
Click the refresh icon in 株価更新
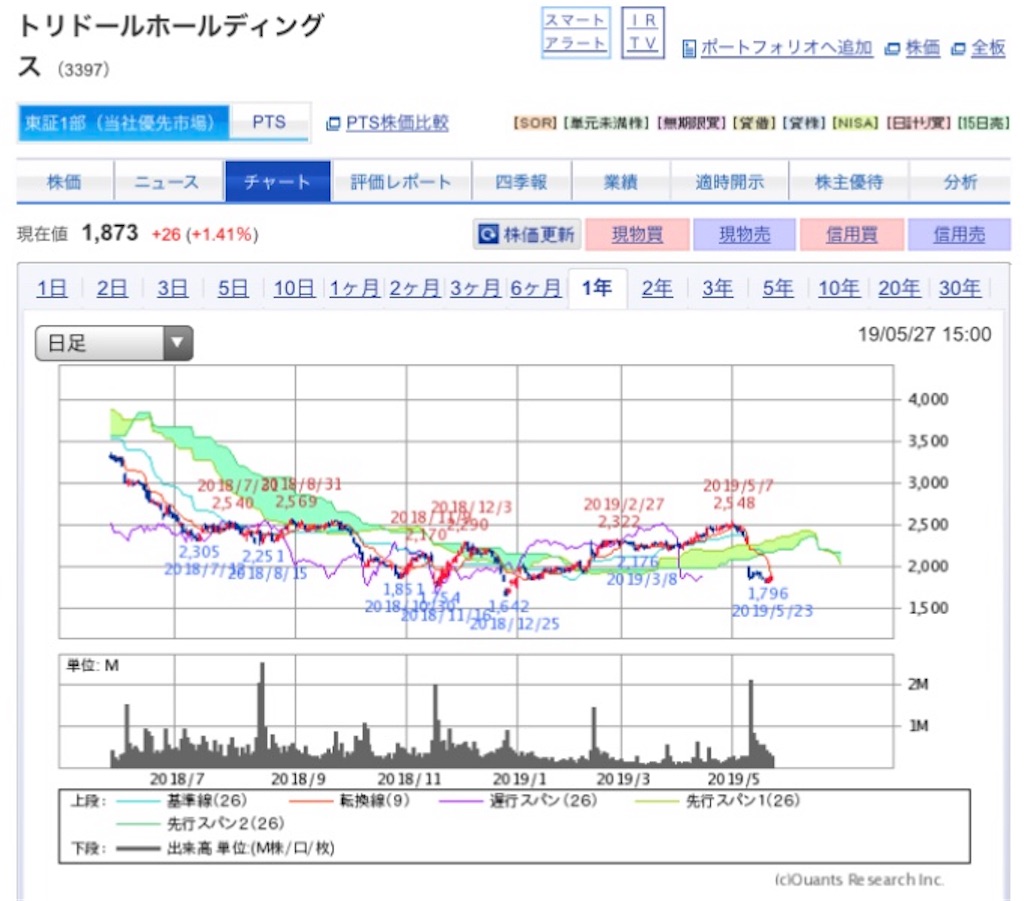[x=488, y=234]
